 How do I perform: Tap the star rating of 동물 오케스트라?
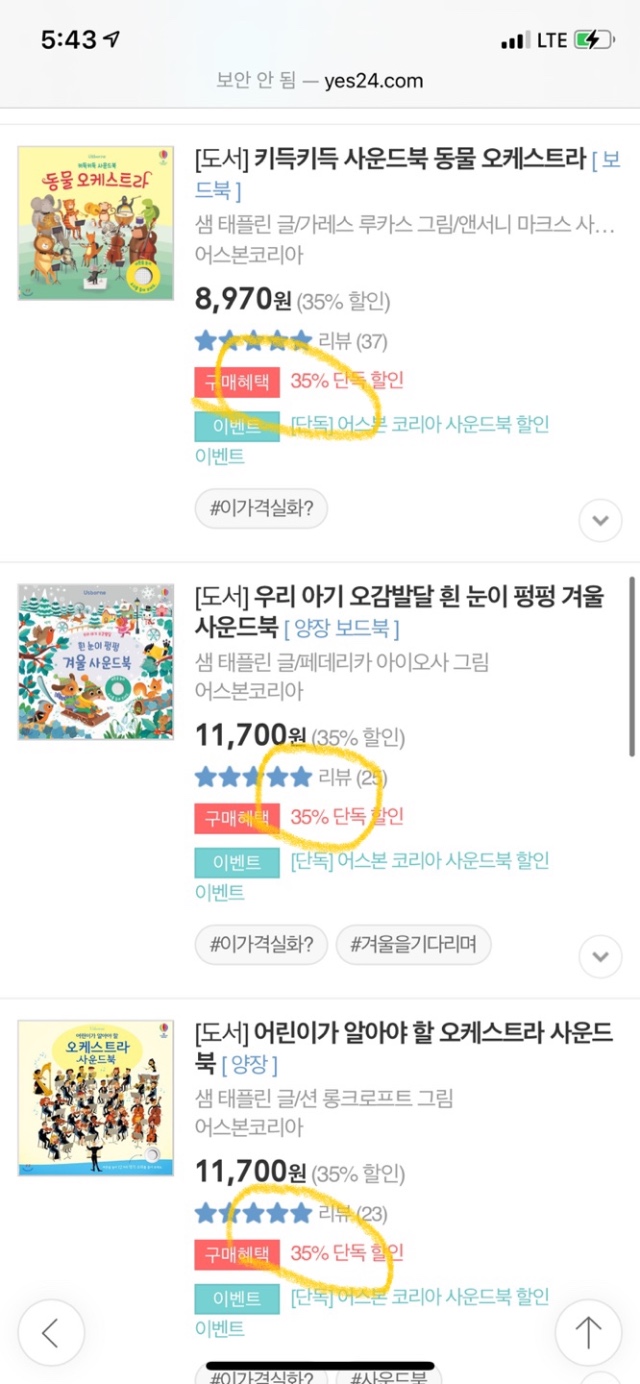(x=254, y=341)
